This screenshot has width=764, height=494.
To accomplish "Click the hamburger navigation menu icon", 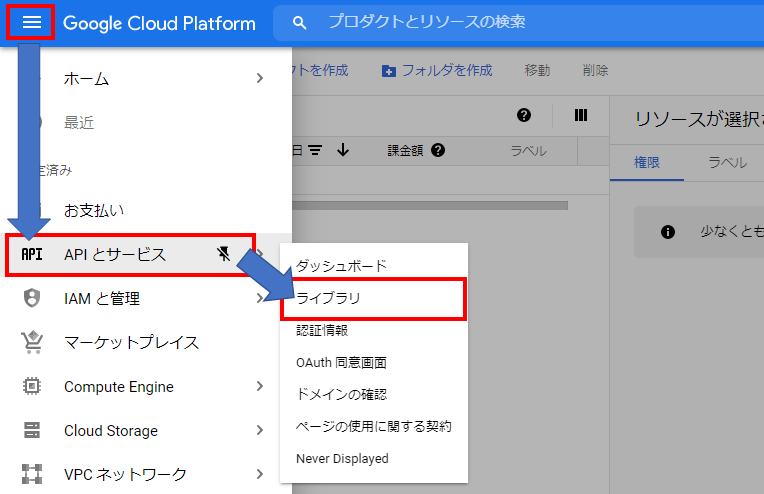I will (31, 22).
